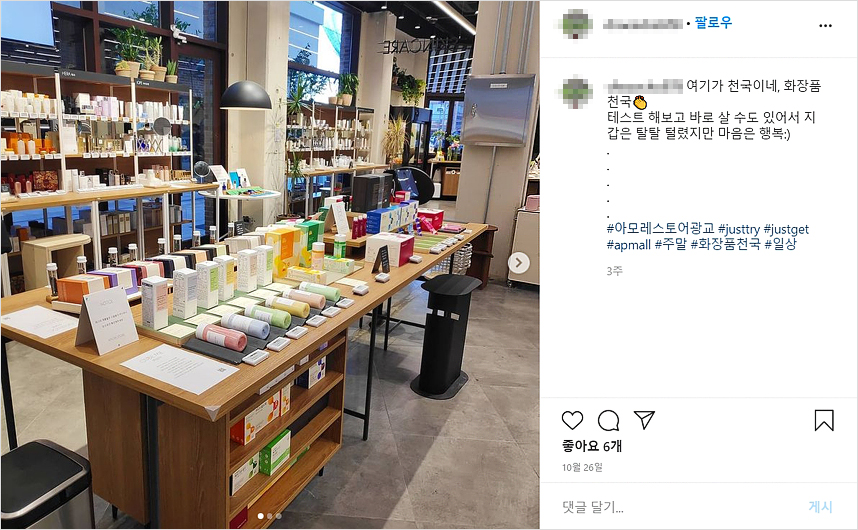This screenshot has height=530, width=858.
Task: Share the post with the paper plane icon
Action: (644, 420)
